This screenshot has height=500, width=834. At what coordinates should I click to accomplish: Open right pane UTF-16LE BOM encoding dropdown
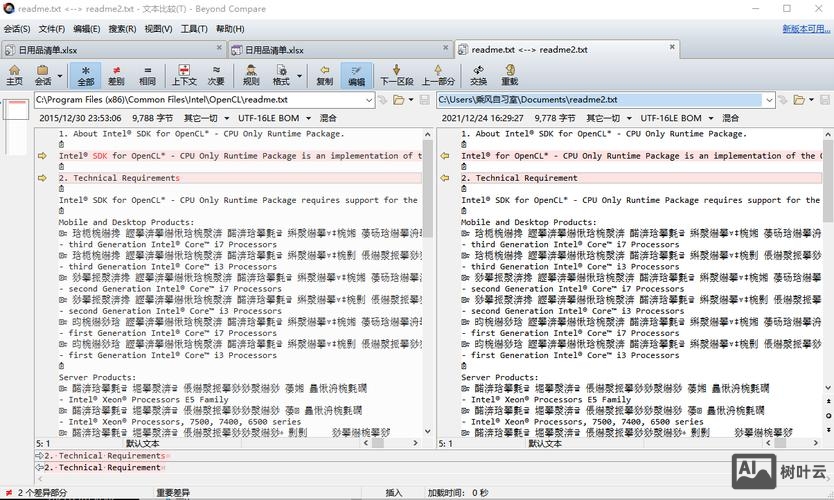pos(677,118)
